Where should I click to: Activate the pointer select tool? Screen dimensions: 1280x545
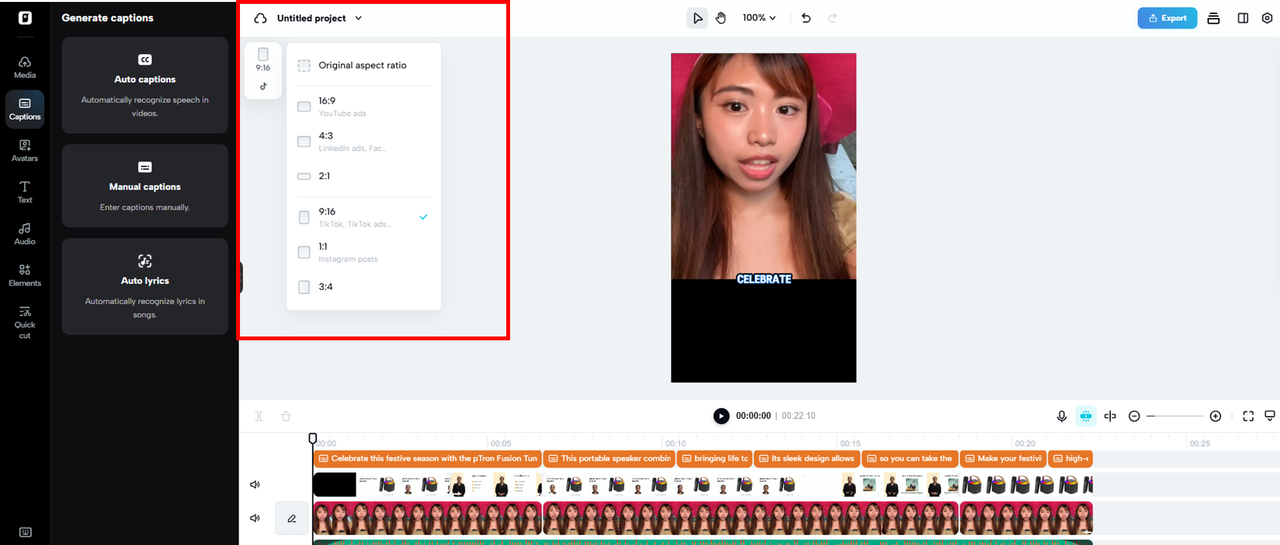pyautogui.click(x=697, y=18)
